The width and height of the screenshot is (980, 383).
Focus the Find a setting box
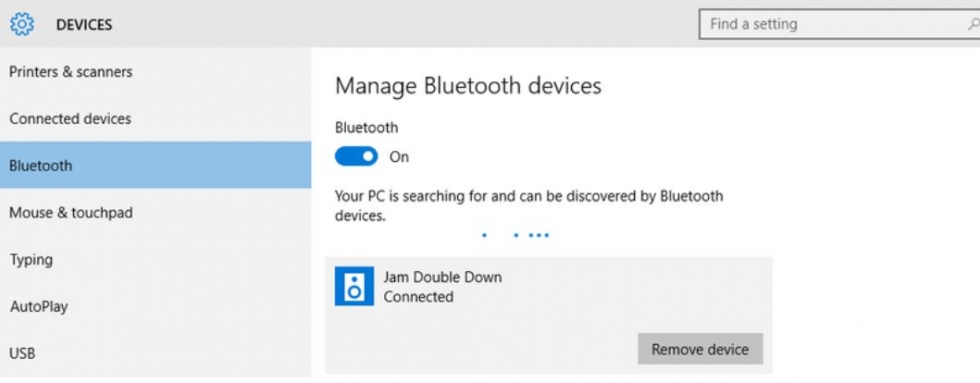pos(839,24)
